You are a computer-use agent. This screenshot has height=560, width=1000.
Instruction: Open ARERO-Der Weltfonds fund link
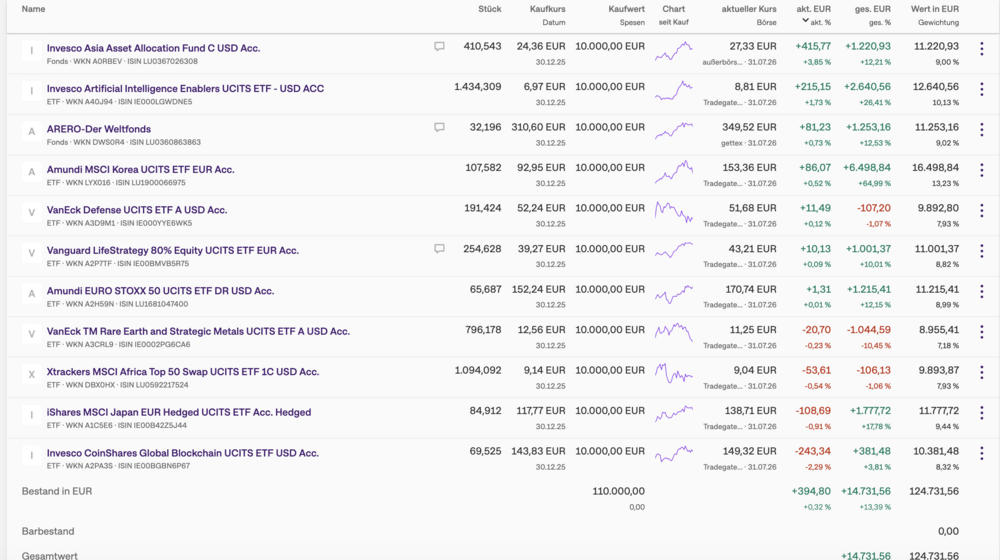coord(99,129)
